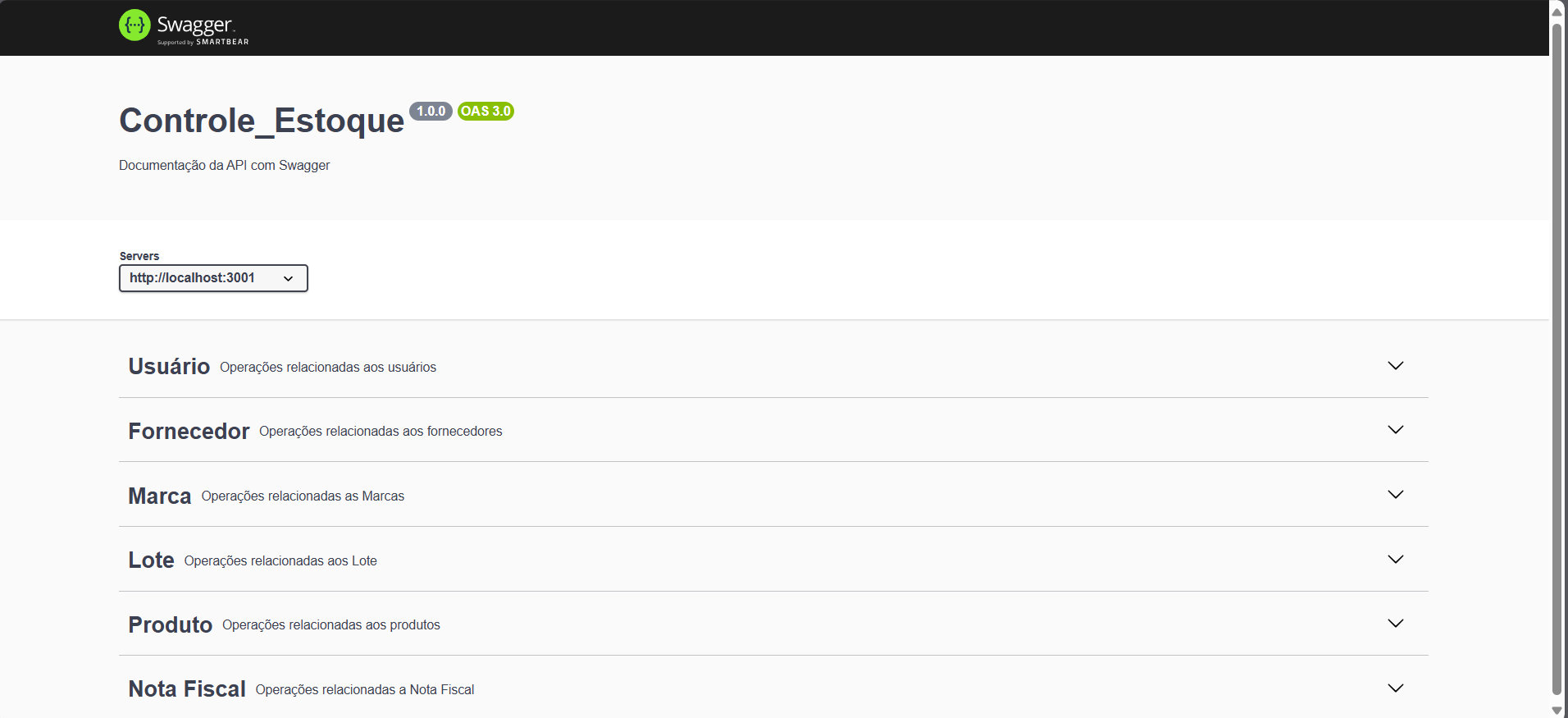Open the Fornecedor tag heading
Image resolution: width=1568 pixels, height=718 pixels.
[x=189, y=431]
